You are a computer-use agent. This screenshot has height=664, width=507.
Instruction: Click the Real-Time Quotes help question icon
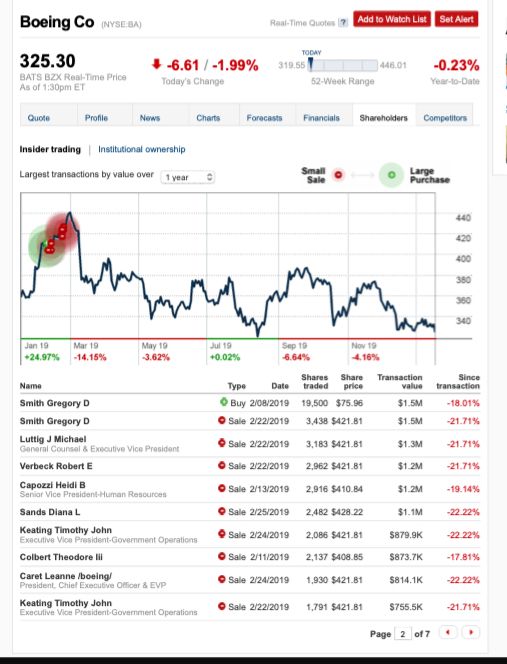[343, 22]
